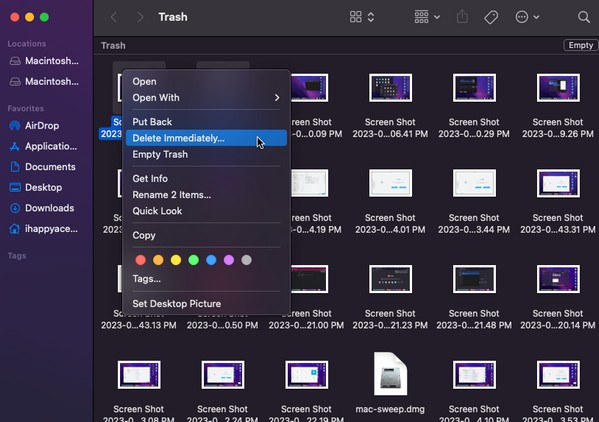This screenshot has height=422, width=599.
Task: Select screenshot ending 0.50 PM label
Action: [222, 325]
